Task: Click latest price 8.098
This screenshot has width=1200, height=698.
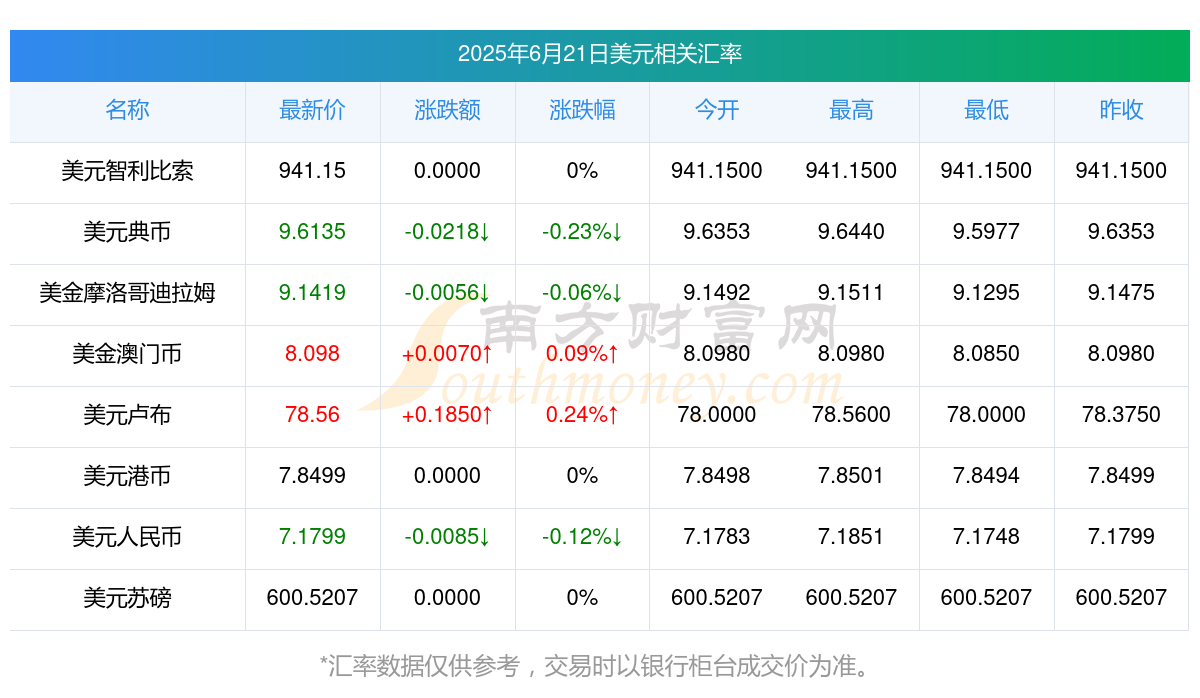Action: (312, 354)
